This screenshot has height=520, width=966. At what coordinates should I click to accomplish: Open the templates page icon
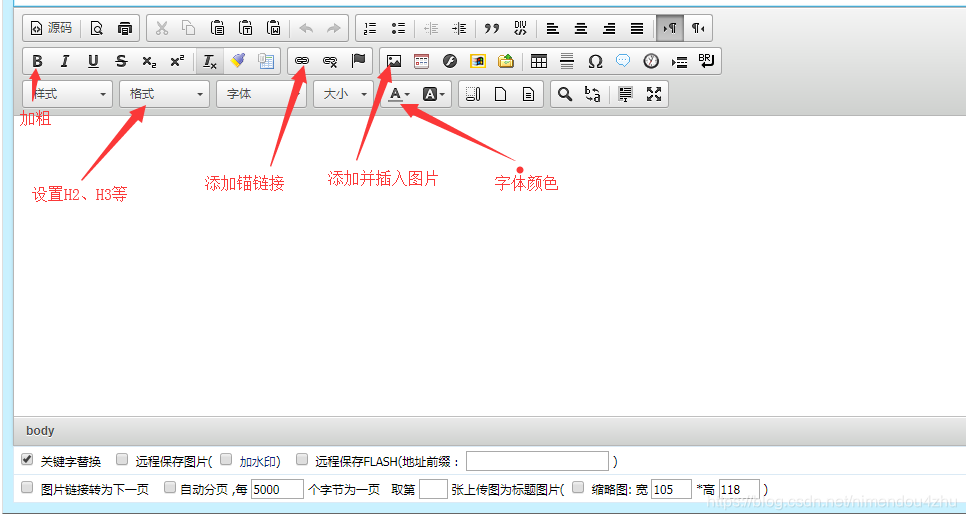(529, 94)
